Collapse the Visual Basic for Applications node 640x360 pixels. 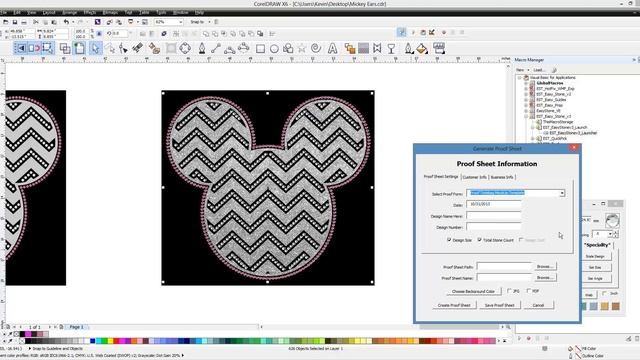pos(520,78)
